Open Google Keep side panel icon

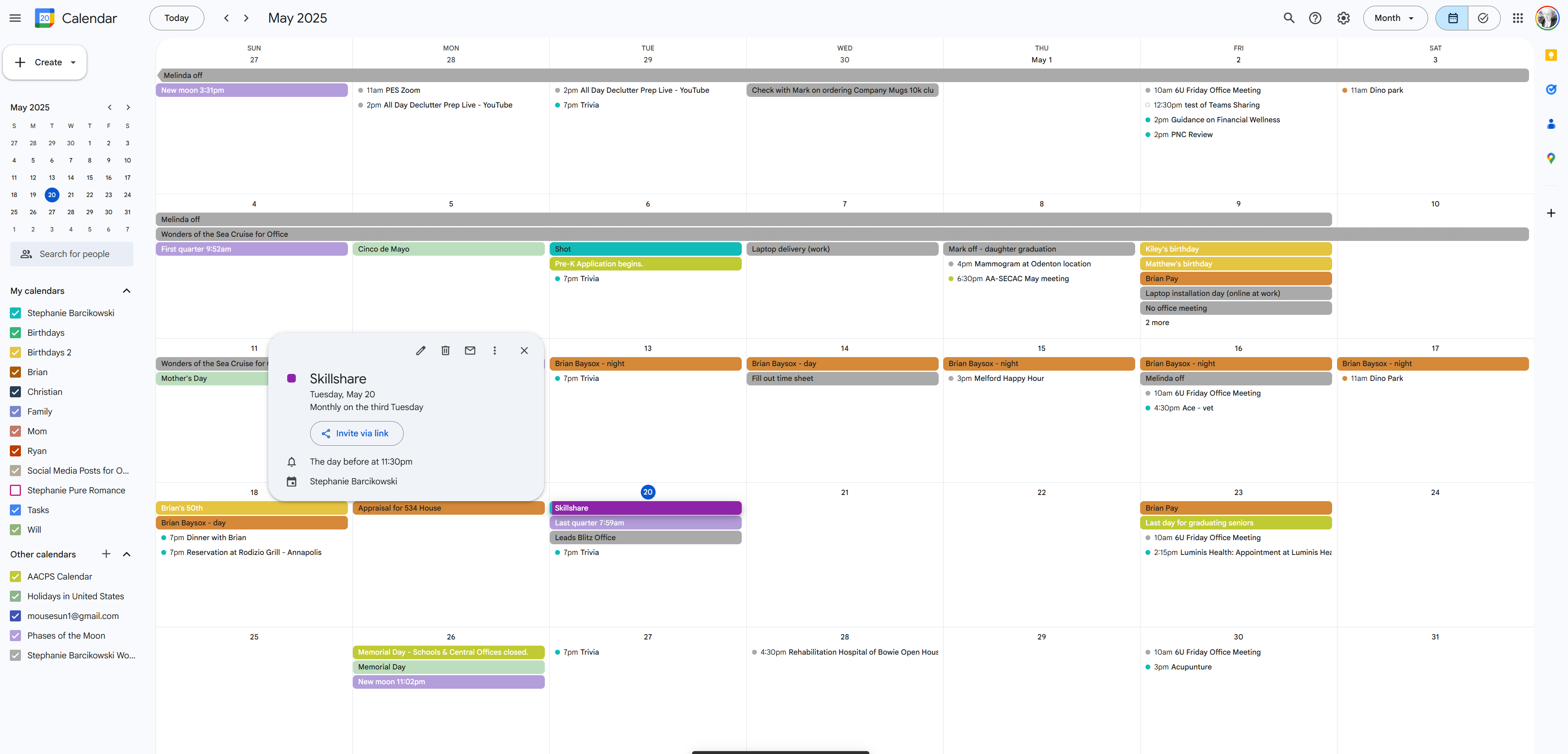click(1550, 55)
